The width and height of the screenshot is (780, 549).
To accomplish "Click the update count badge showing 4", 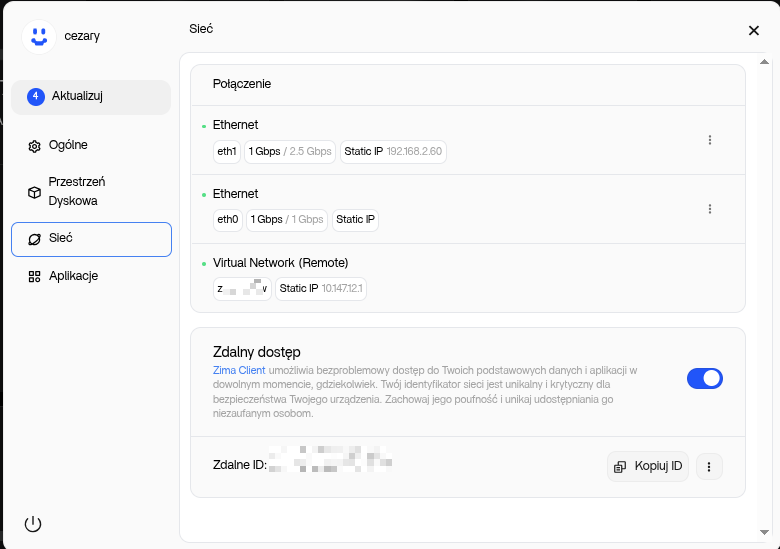I will (x=36, y=97).
